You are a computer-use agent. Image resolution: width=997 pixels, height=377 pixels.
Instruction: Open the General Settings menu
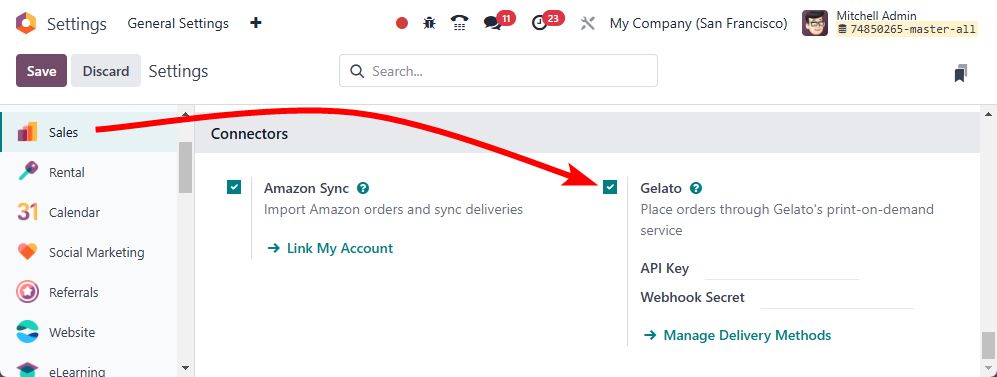pyautogui.click(x=178, y=24)
